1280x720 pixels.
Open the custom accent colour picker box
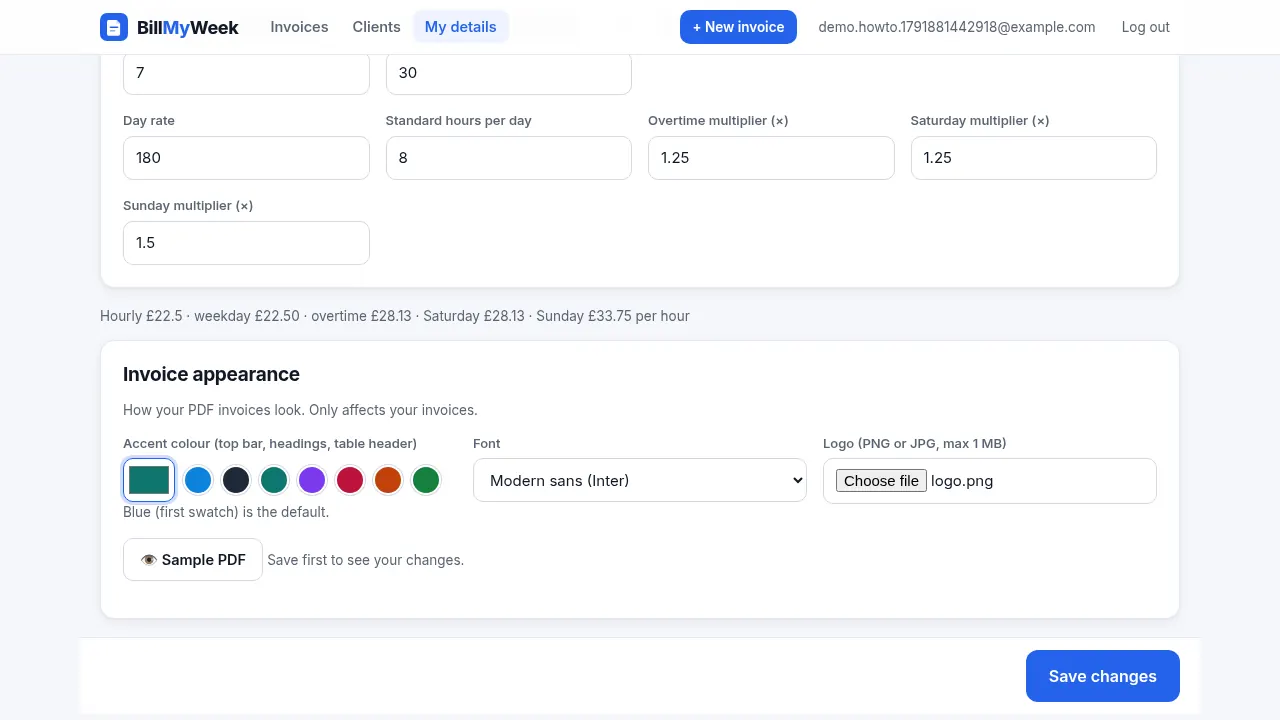tap(149, 480)
